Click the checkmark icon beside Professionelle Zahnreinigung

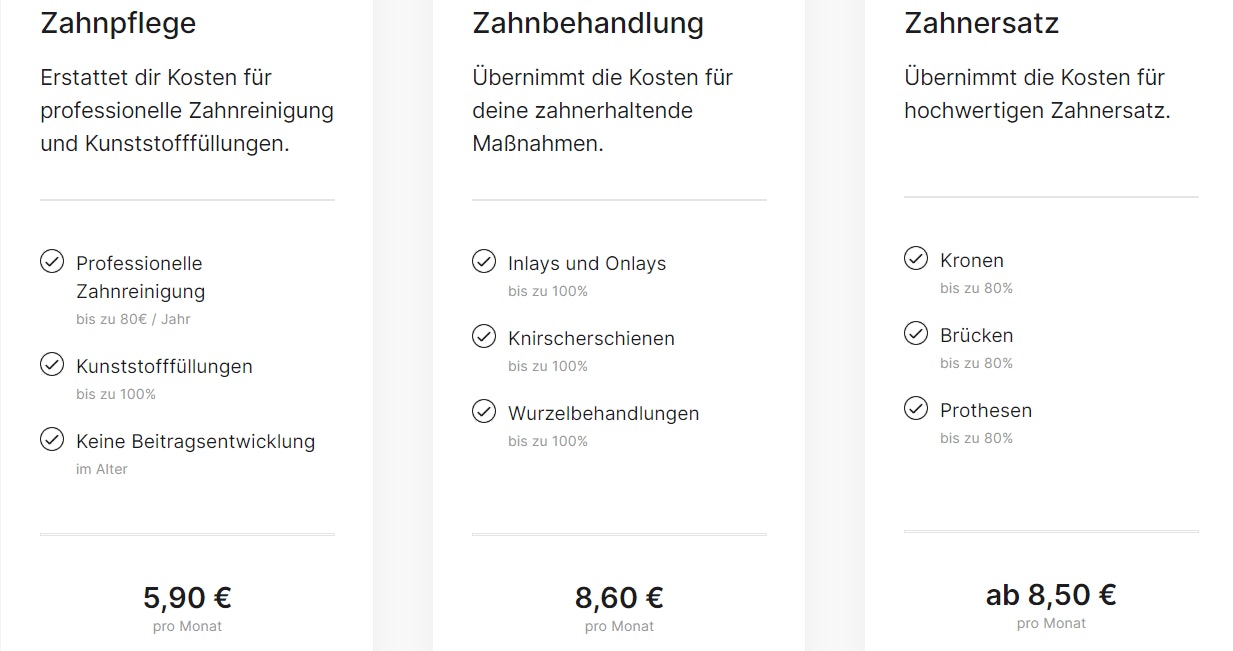click(52, 262)
